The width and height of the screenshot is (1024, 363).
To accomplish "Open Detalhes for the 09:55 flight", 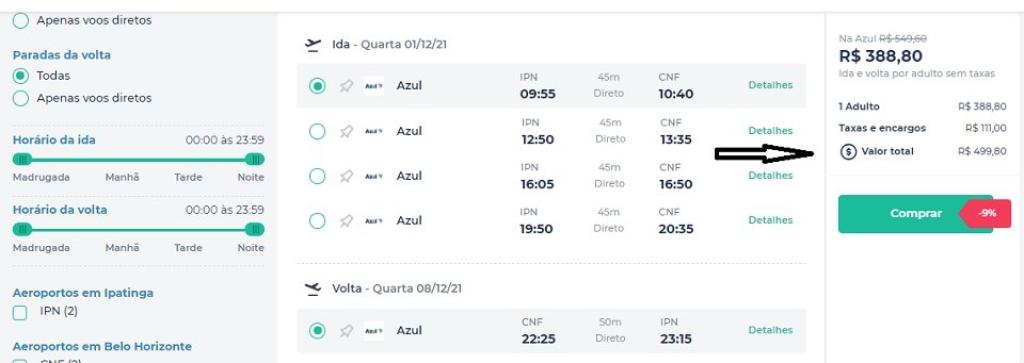I will tap(770, 86).
